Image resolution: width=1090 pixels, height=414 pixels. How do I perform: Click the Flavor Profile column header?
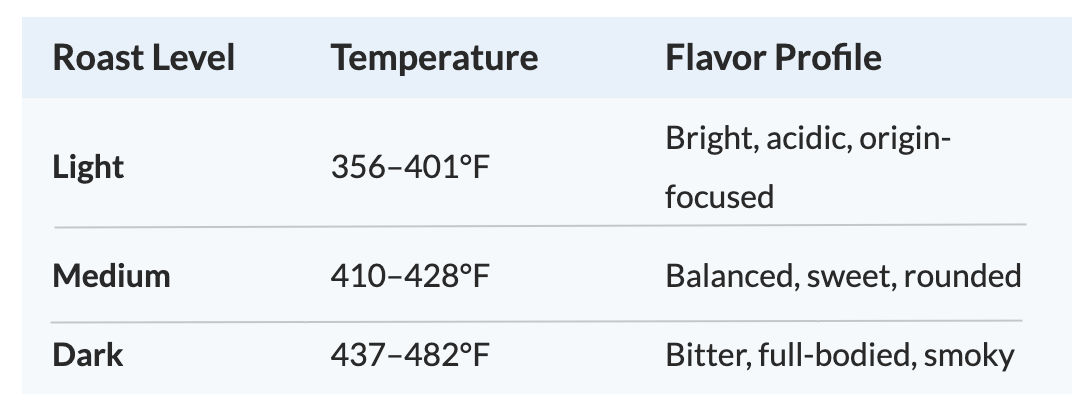774,58
